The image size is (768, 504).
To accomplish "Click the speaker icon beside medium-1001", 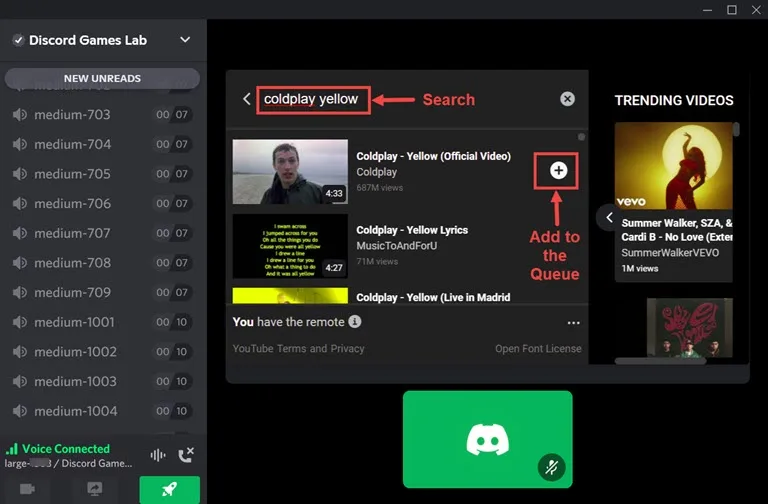I will coord(20,322).
